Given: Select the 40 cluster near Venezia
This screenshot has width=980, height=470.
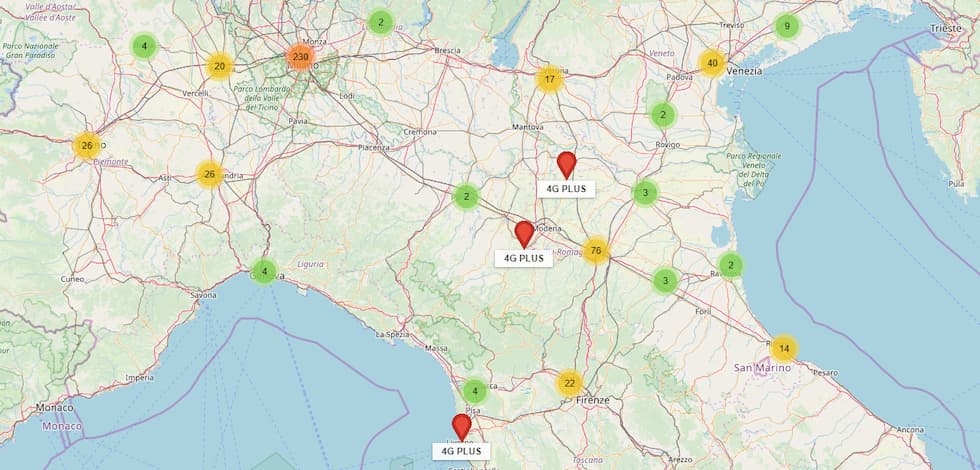Looking at the screenshot, I should [x=712, y=63].
